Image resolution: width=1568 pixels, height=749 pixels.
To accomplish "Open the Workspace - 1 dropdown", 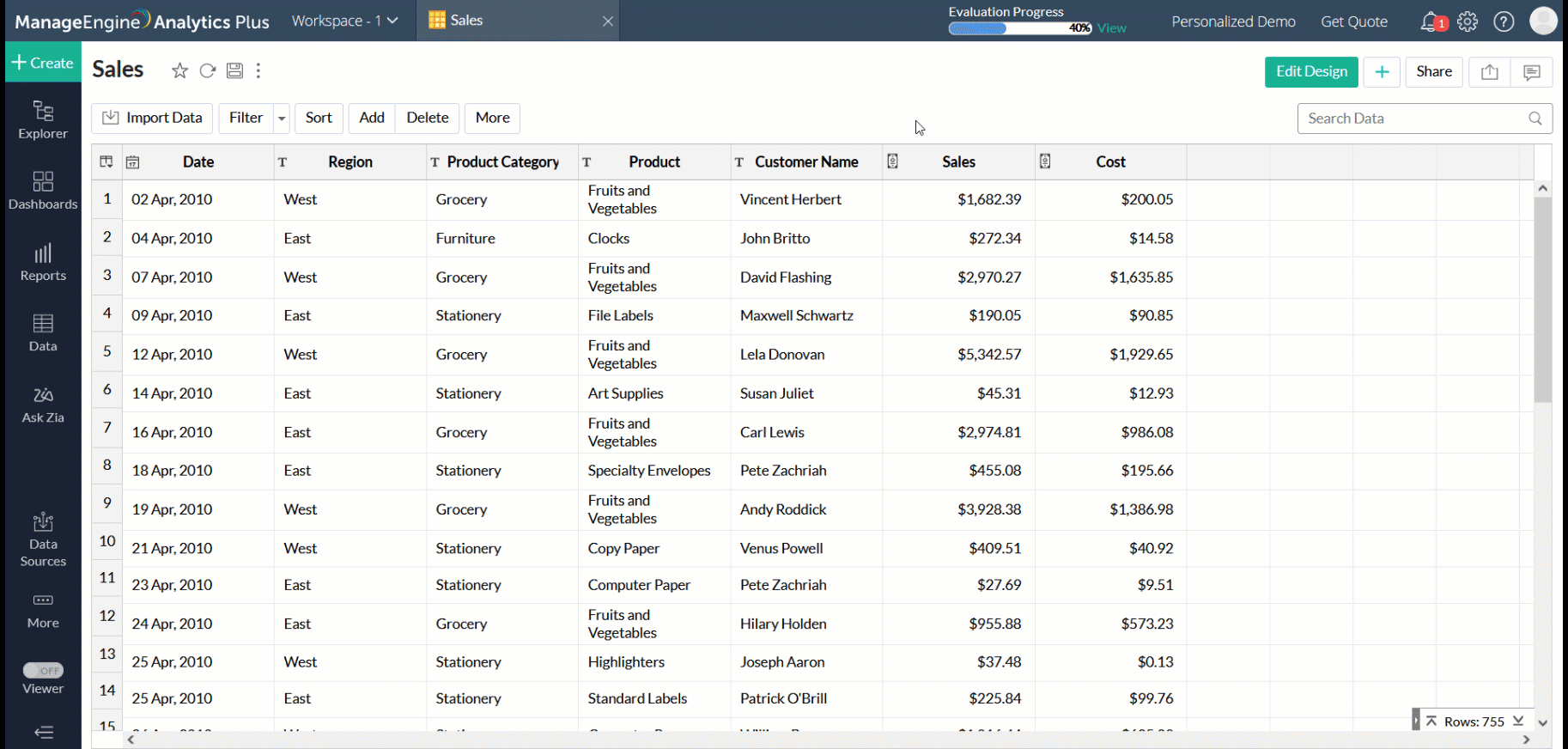I will coord(344,21).
